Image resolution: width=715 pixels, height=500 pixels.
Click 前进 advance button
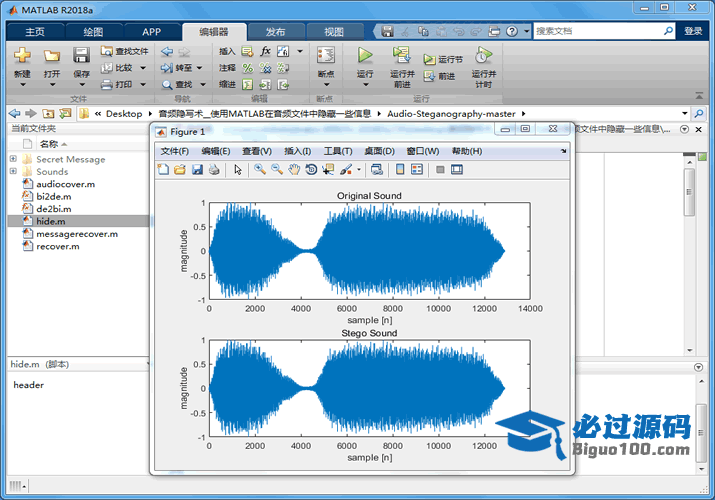pos(439,76)
